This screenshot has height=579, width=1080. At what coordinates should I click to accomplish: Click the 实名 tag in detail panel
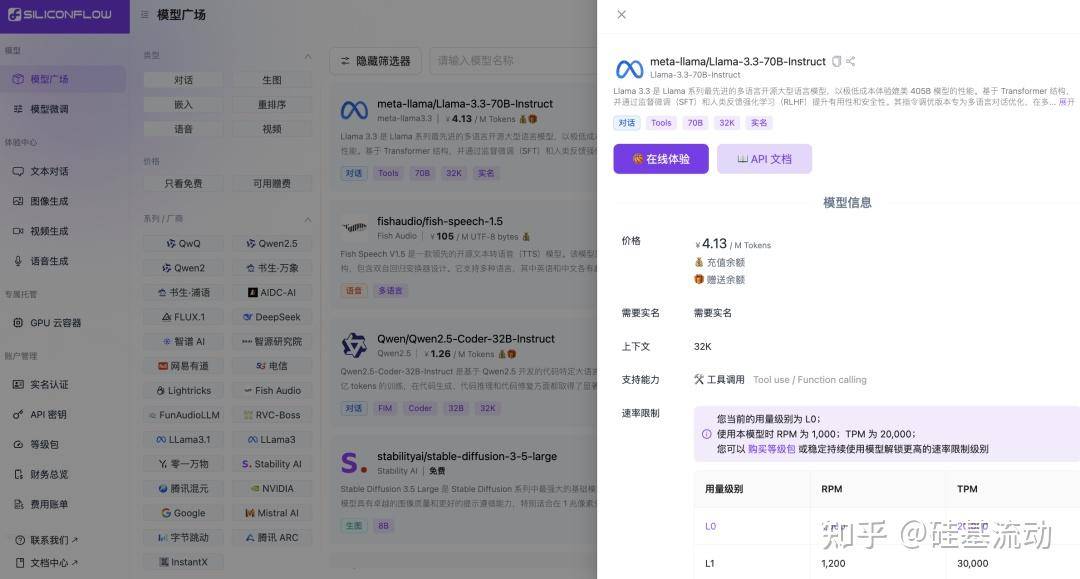pos(759,123)
